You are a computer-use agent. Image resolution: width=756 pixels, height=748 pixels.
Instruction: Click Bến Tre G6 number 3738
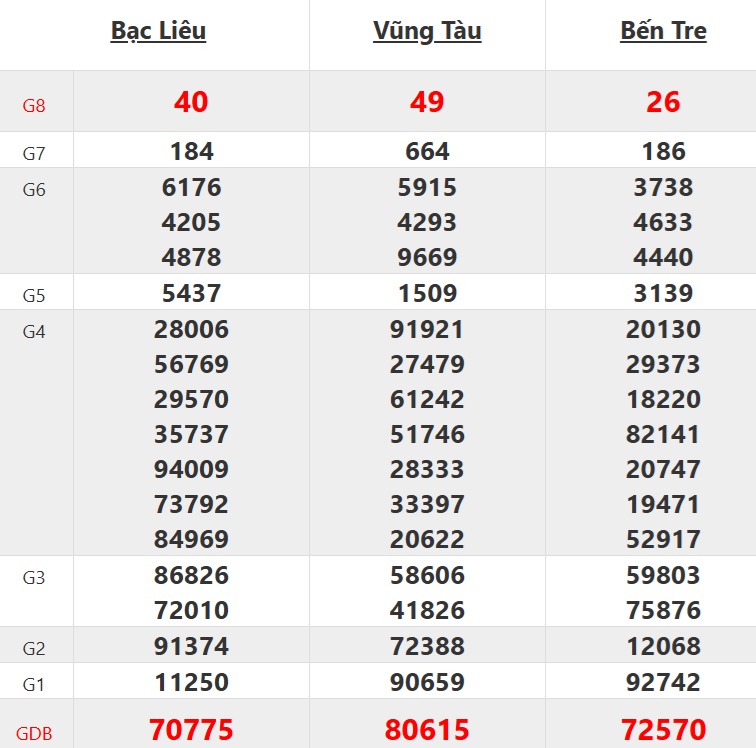tap(663, 187)
